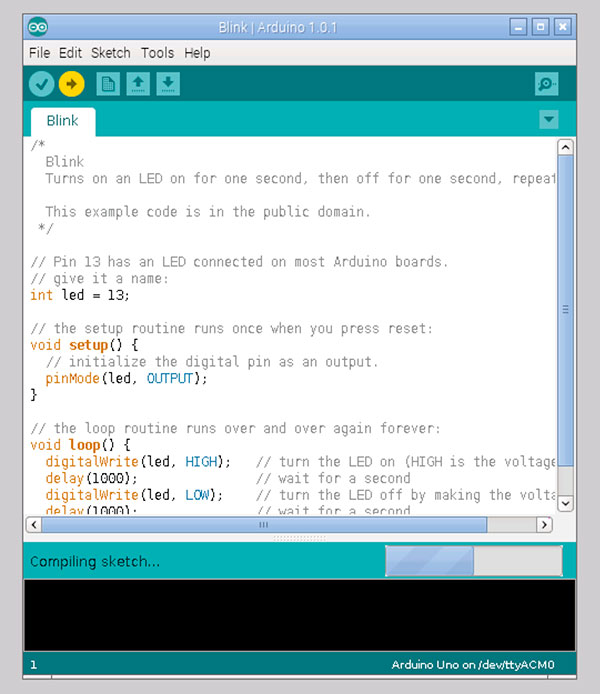Click the 'void setup() {' line
Screen dimensions: 600x694
point(84,345)
